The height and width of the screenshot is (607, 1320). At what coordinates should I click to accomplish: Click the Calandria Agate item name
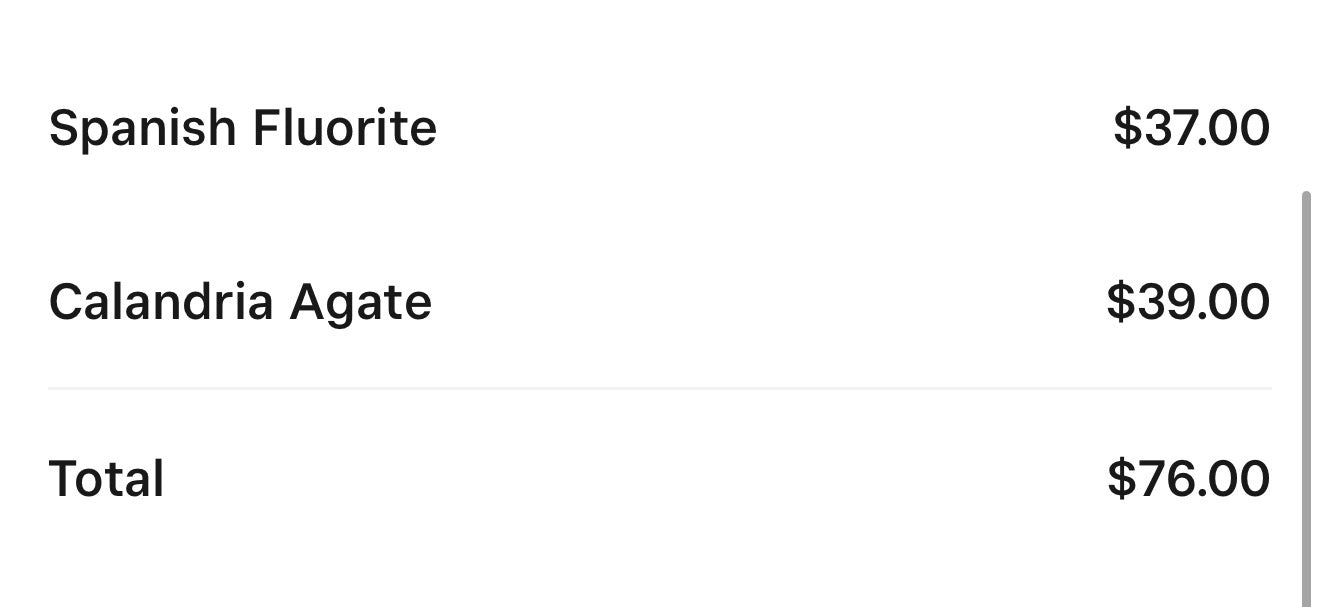(240, 301)
